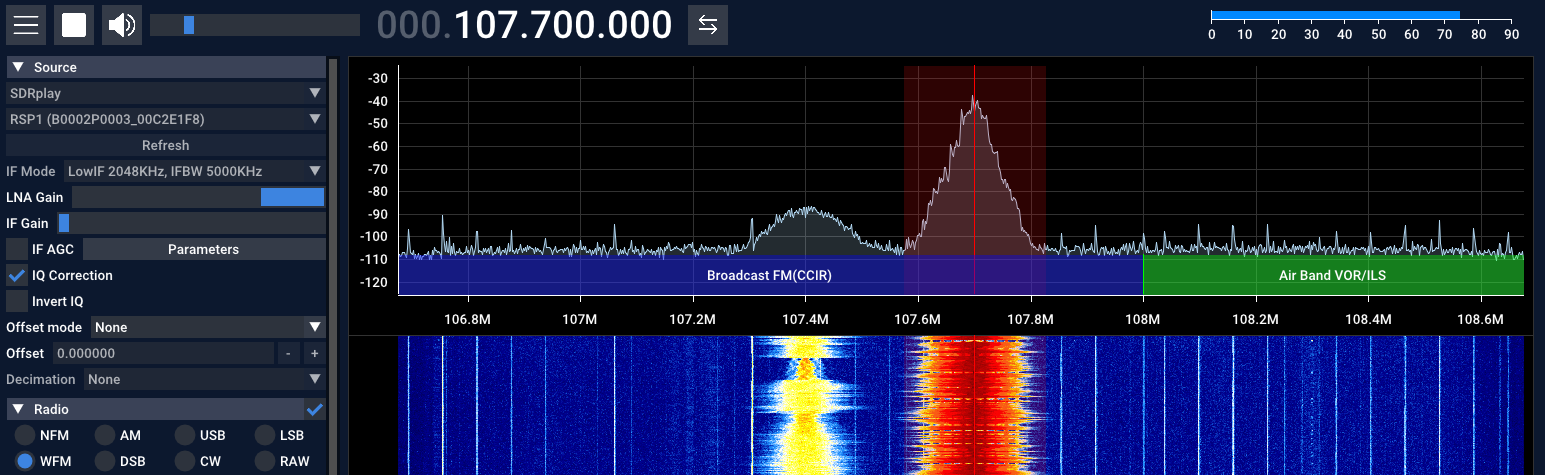Screen dimensions: 1545x475
Task: Disable the IQ Correction checkbox
Action: pyautogui.click(x=17, y=275)
